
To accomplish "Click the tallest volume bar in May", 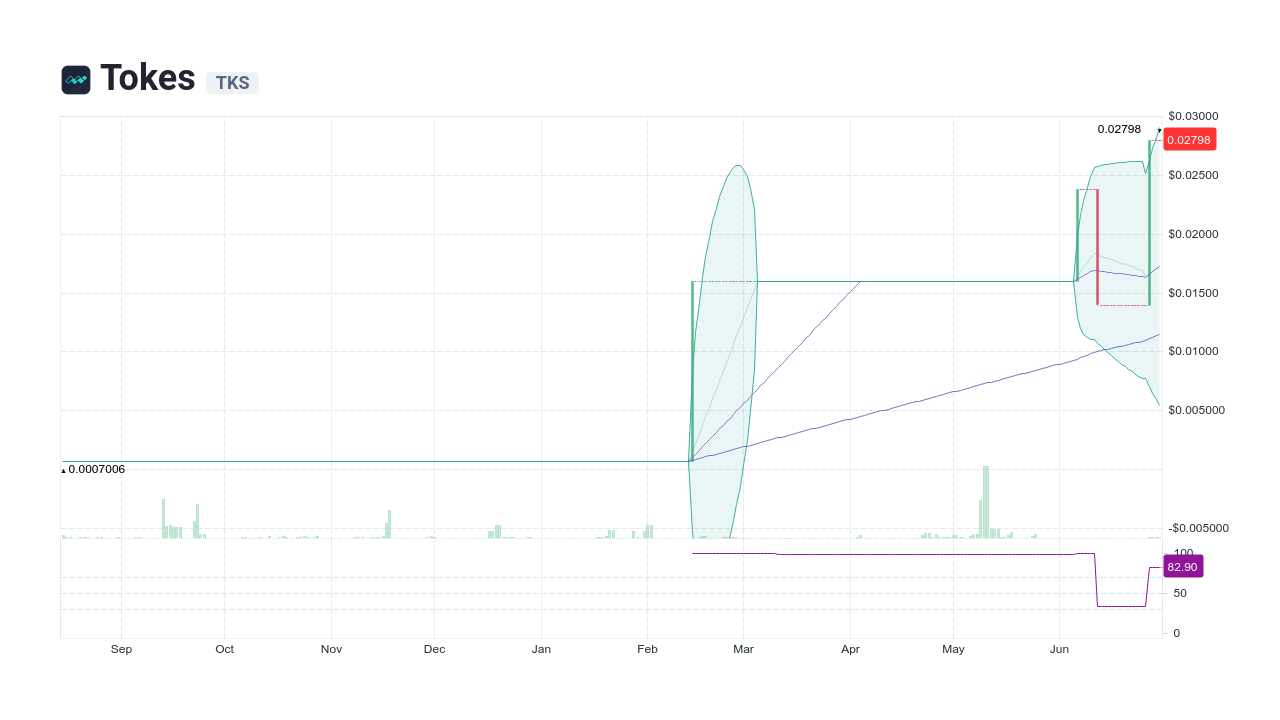I will pos(986,502).
